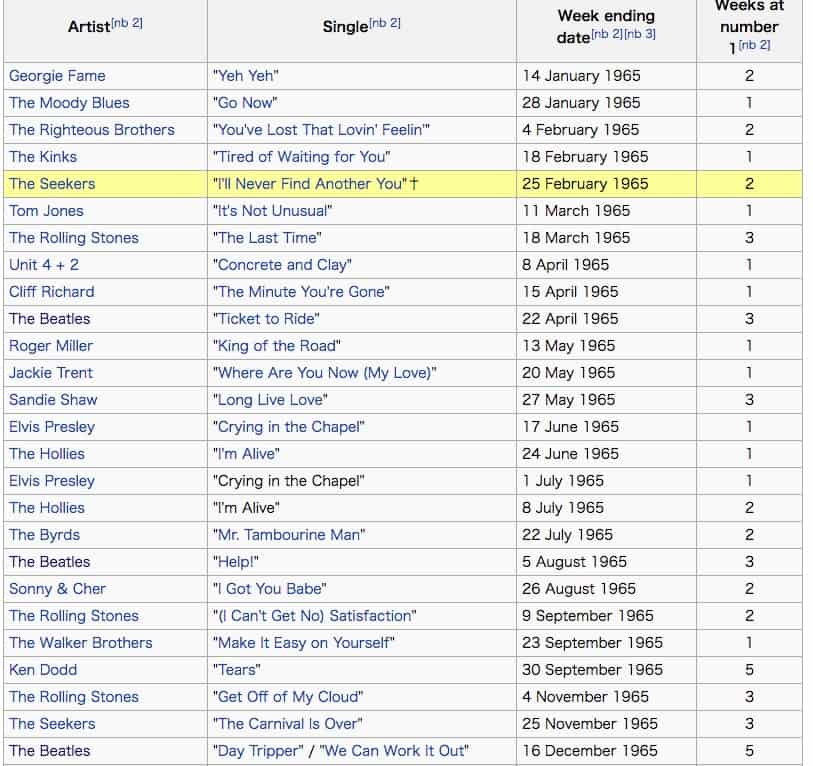Click the "Ticket to Ride" link
Viewport: 813px width, 766px height.
[266, 319]
